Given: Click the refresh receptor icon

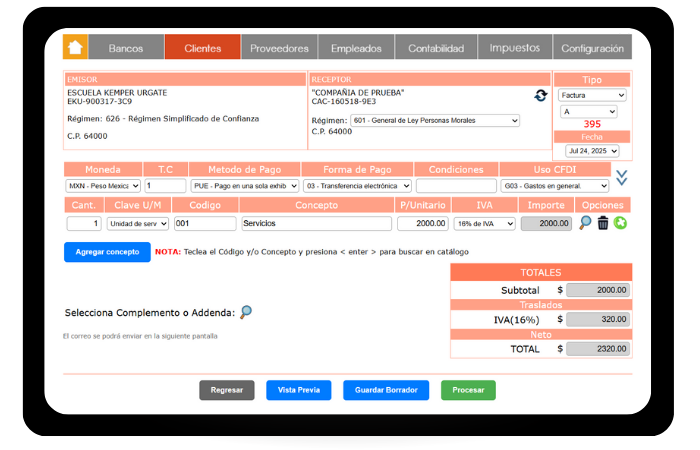Looking at the screenshot, I should pos(541,95).
